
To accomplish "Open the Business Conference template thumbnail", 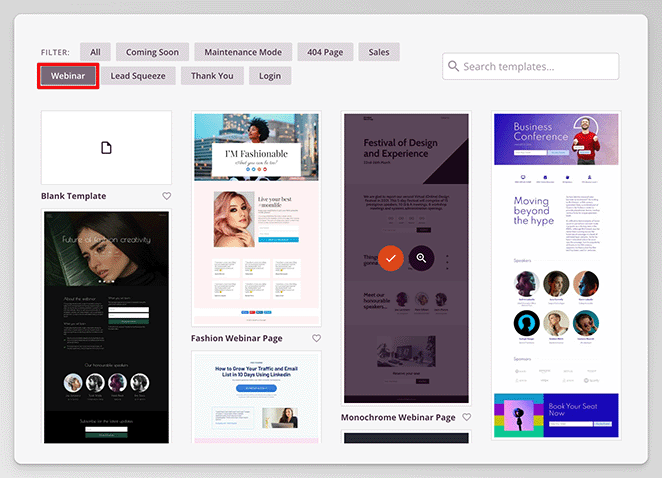I will tap(556, 250).
